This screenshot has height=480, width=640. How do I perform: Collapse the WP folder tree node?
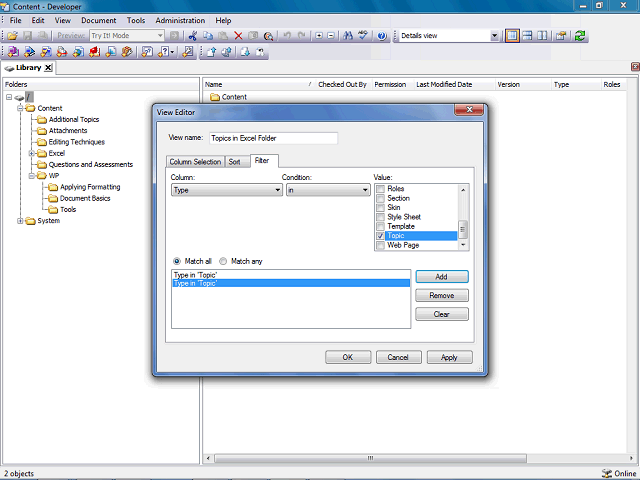click(x=31, y=176)
